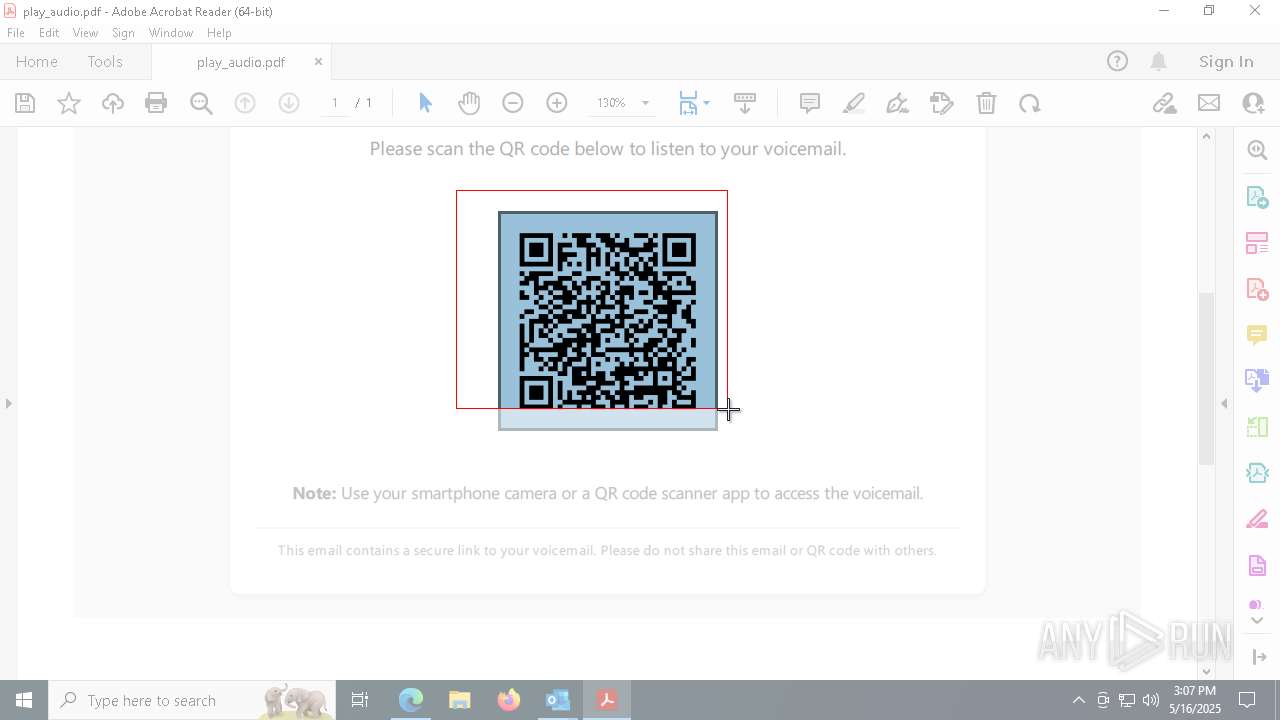Click the scroll down arrow of the document
This screenshot has width=1280, height=720.
click(x=1206, y=671)
